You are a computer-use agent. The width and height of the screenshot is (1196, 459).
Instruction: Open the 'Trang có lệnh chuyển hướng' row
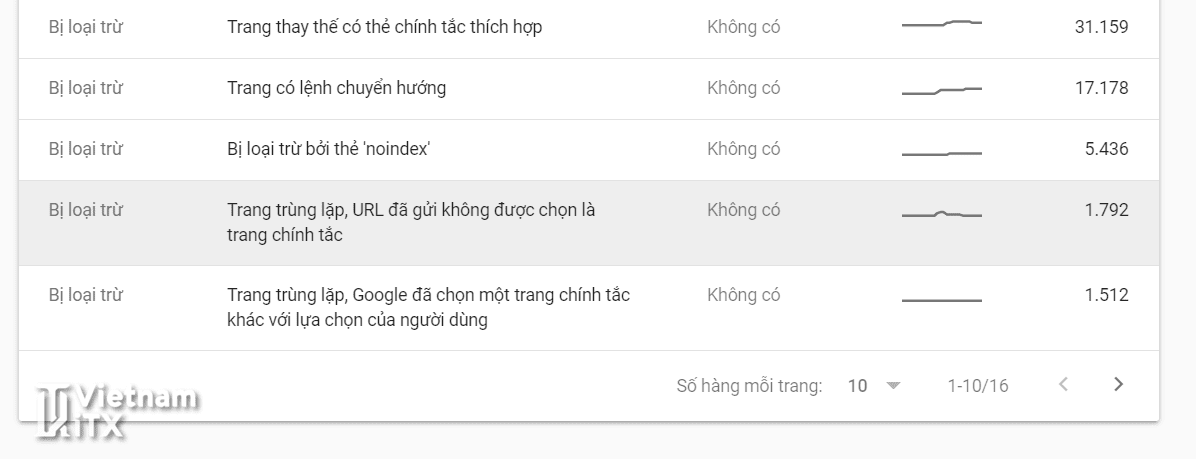pos(336,88)
